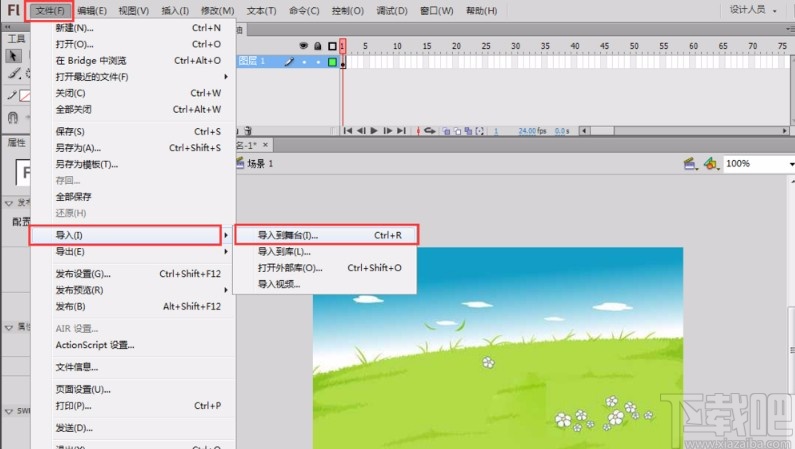Open the 修改(M) menu
The image size is (795, 449).
(218, 10)
